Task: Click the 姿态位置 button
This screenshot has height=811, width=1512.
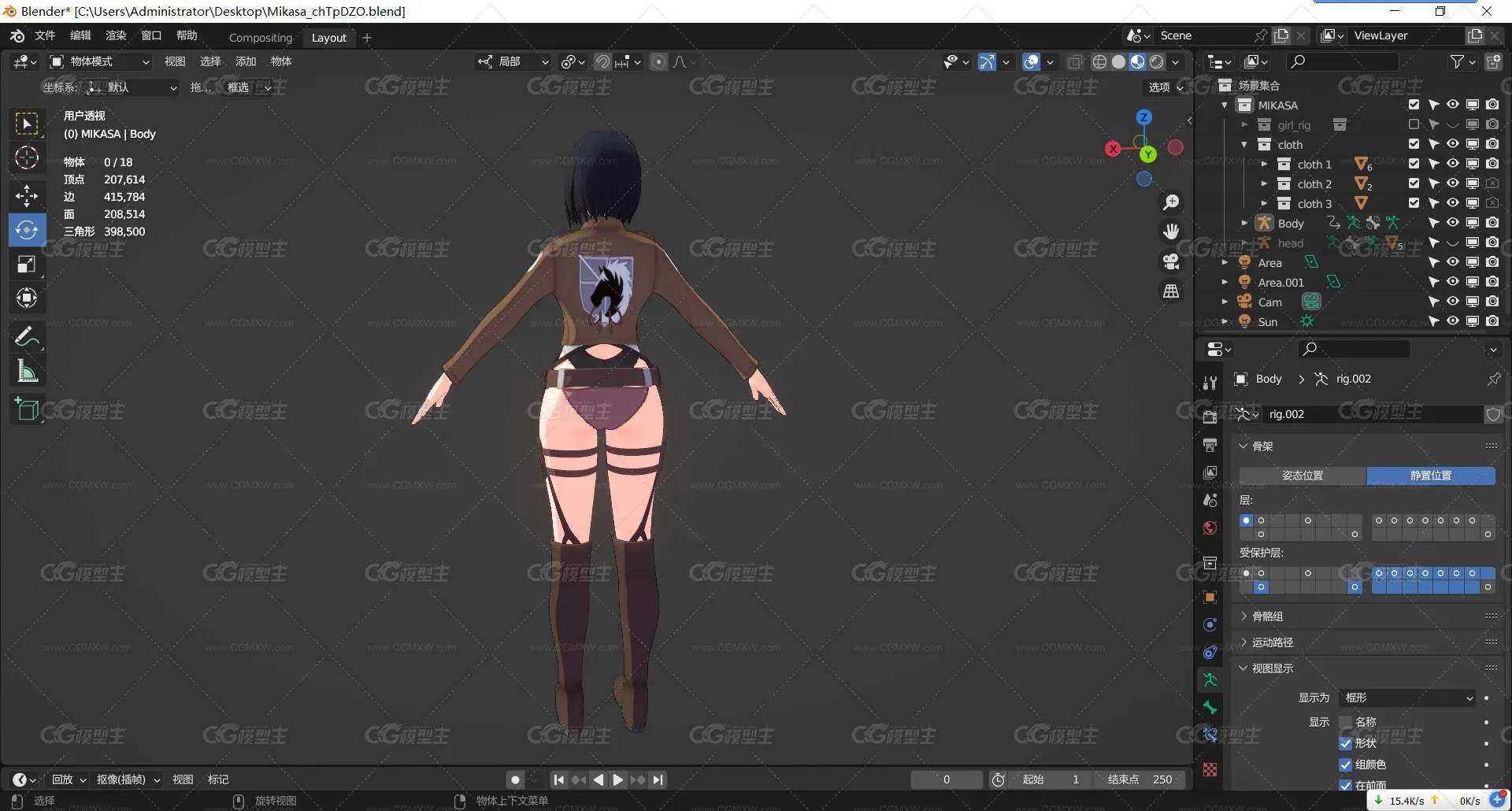Action: 1303,476
